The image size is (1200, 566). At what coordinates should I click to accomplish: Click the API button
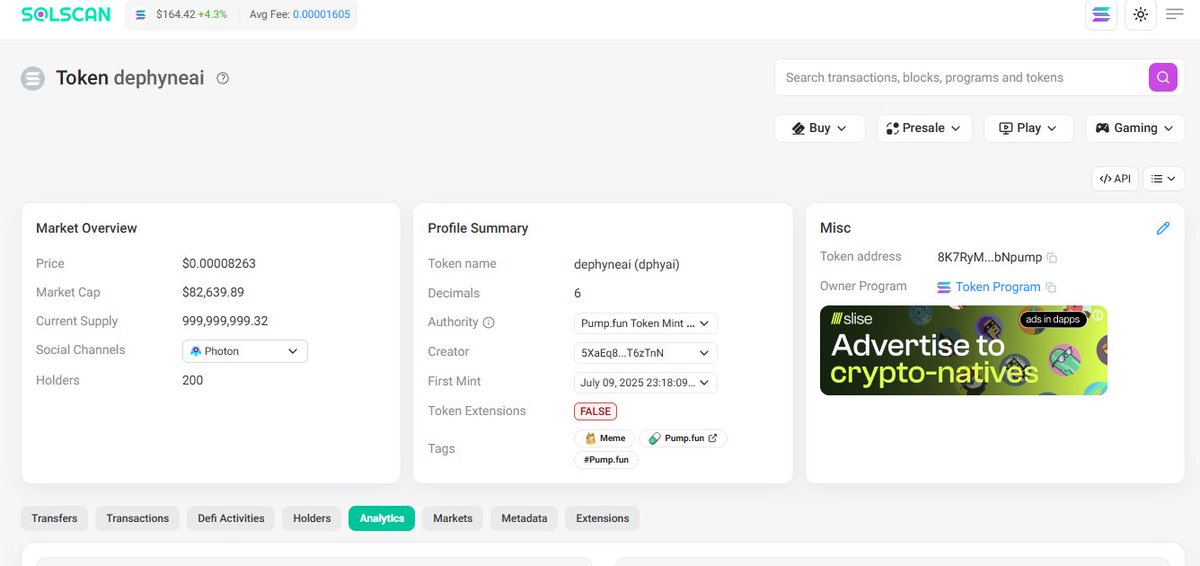[1115, 179]
